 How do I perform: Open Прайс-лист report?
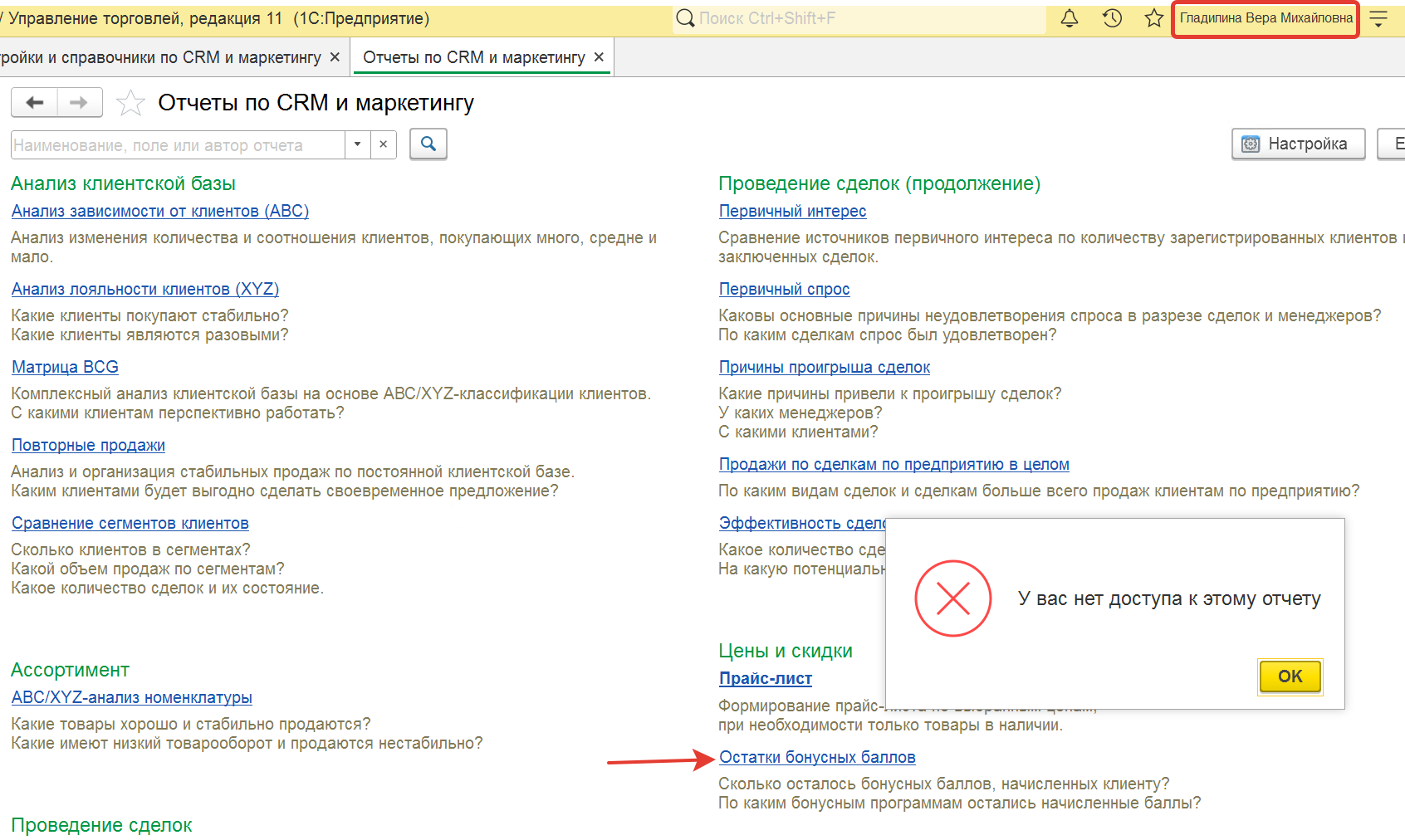[x=766, y=678]
